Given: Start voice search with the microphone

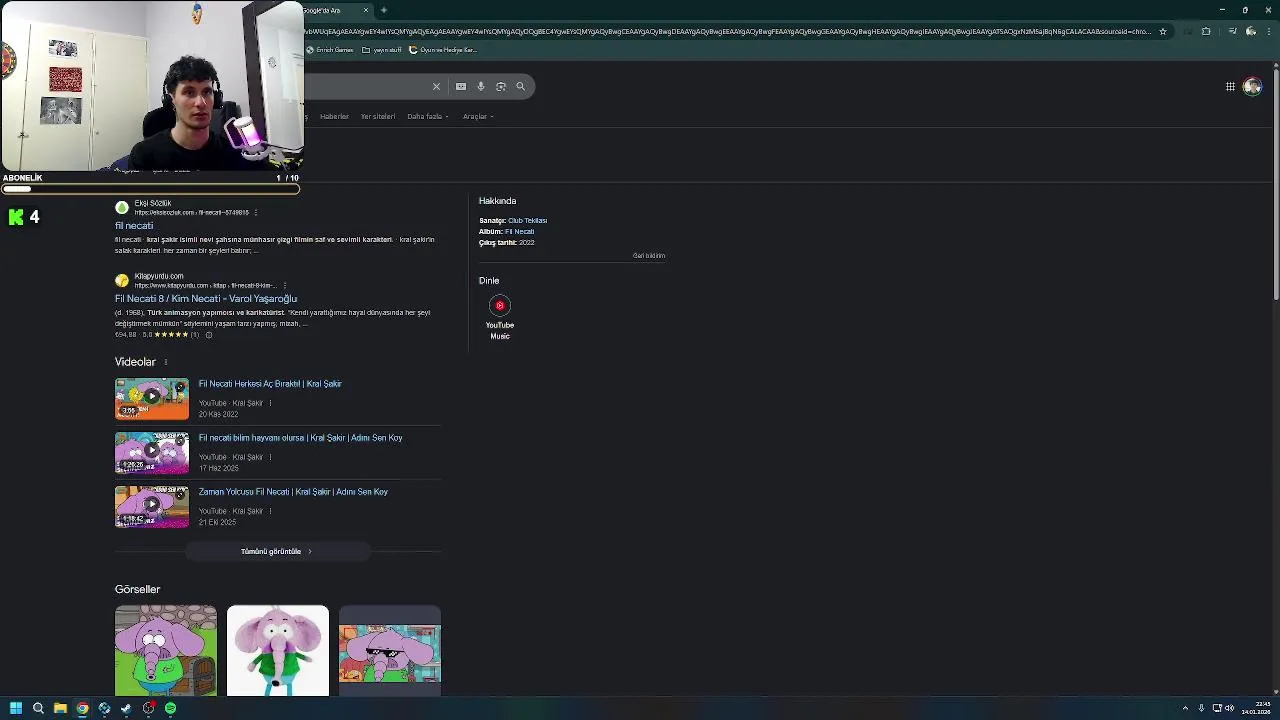Looking at the screenshot, I should click(481, 87).
